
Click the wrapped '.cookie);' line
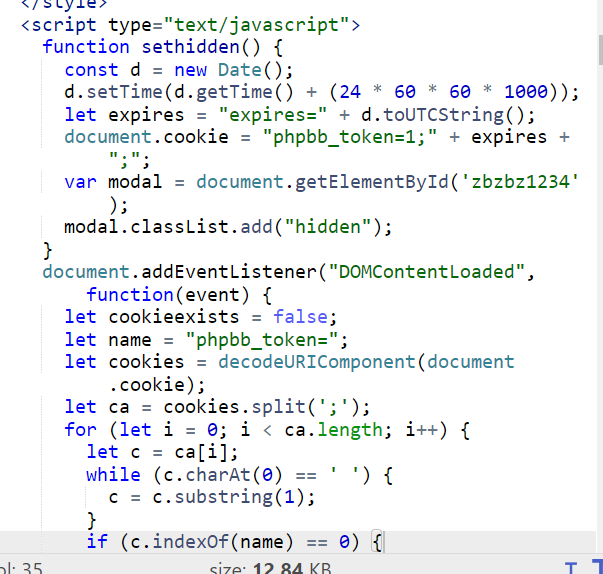coord(157,385)
